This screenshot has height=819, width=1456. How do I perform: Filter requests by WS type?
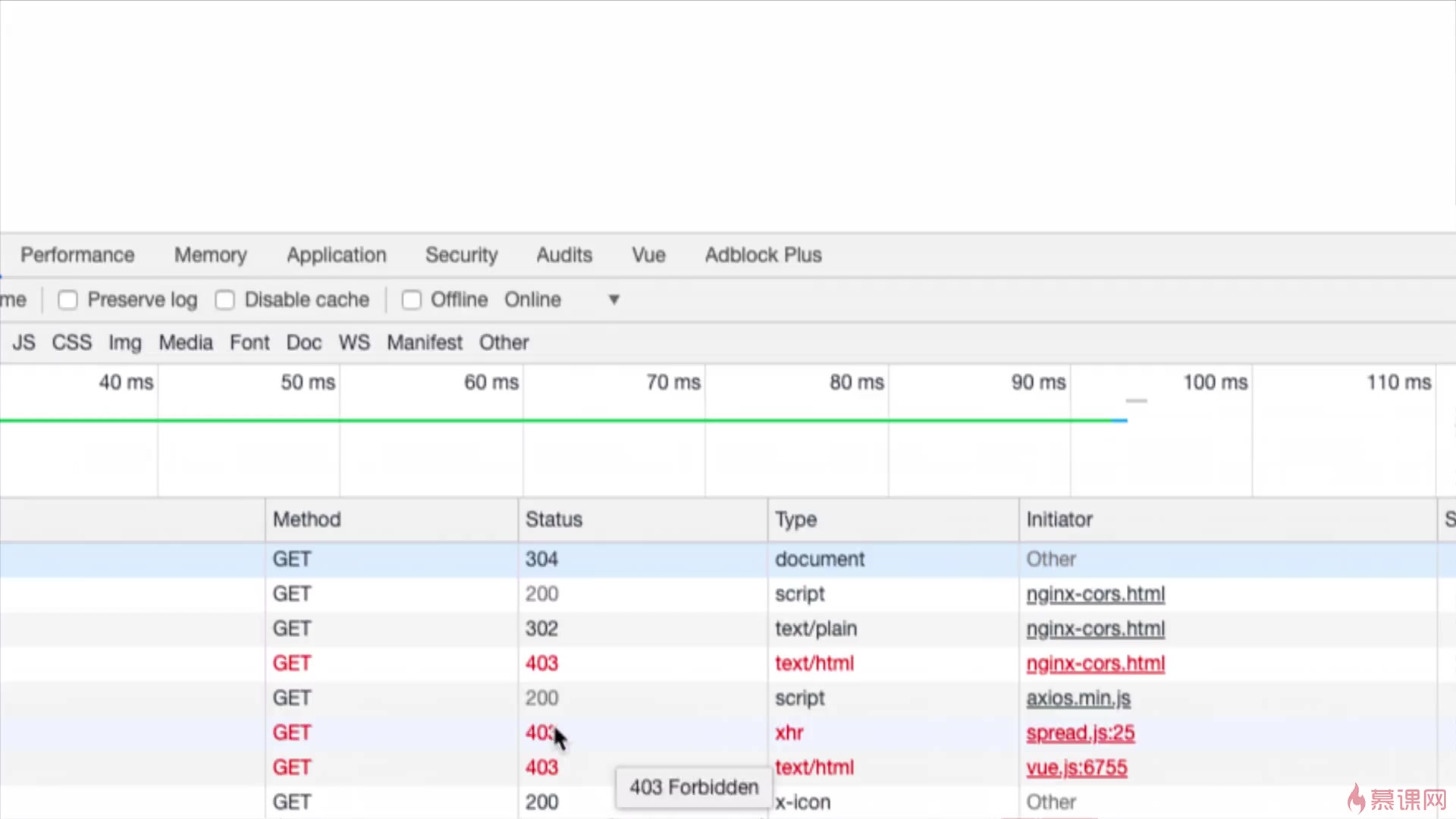click(x=354, y=343)
